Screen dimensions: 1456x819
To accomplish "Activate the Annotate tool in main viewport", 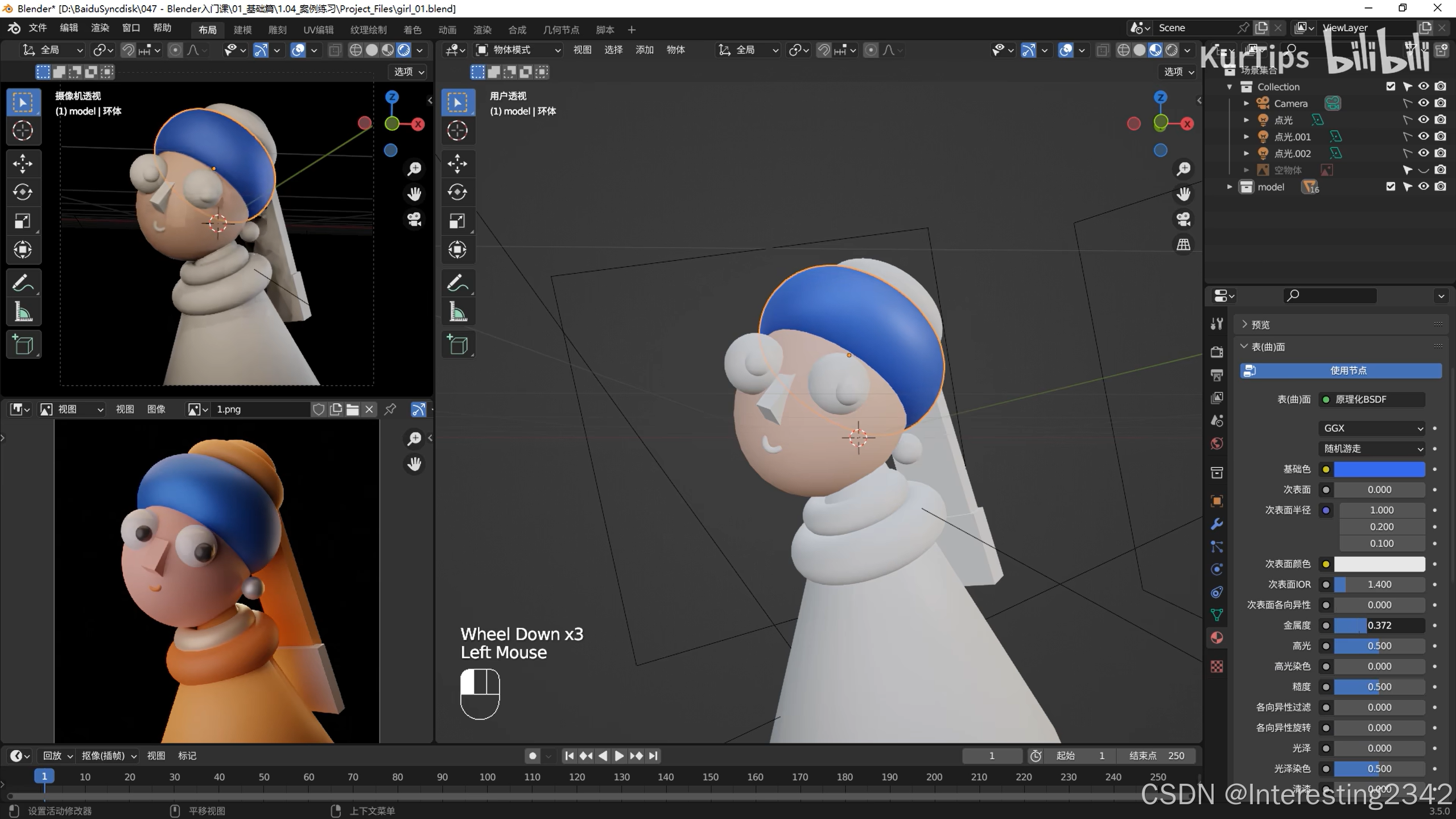I will coord(457,283).
